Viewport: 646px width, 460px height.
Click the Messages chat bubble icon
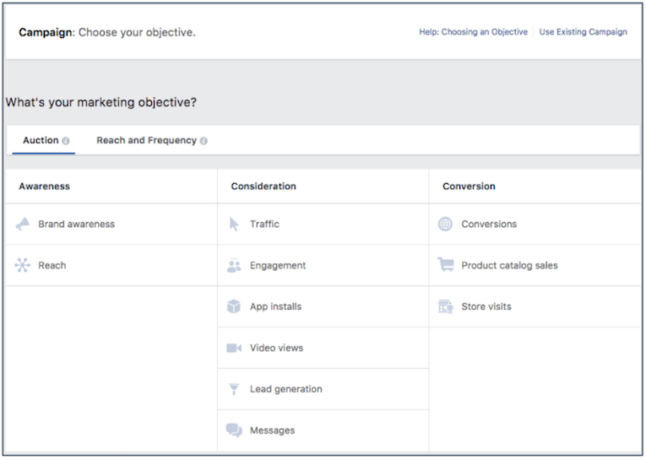234,430
